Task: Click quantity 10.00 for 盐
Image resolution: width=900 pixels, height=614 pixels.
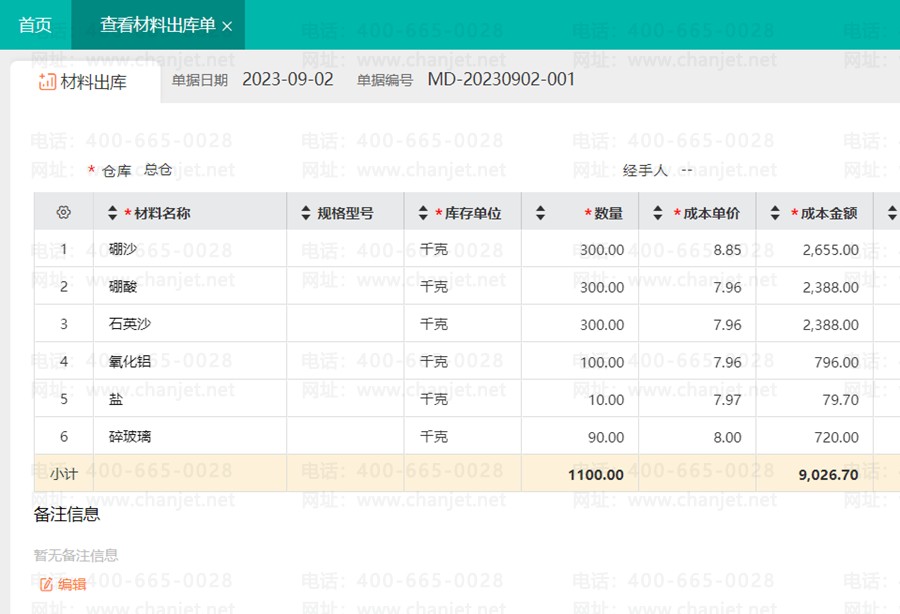Action: coord(606,400)
